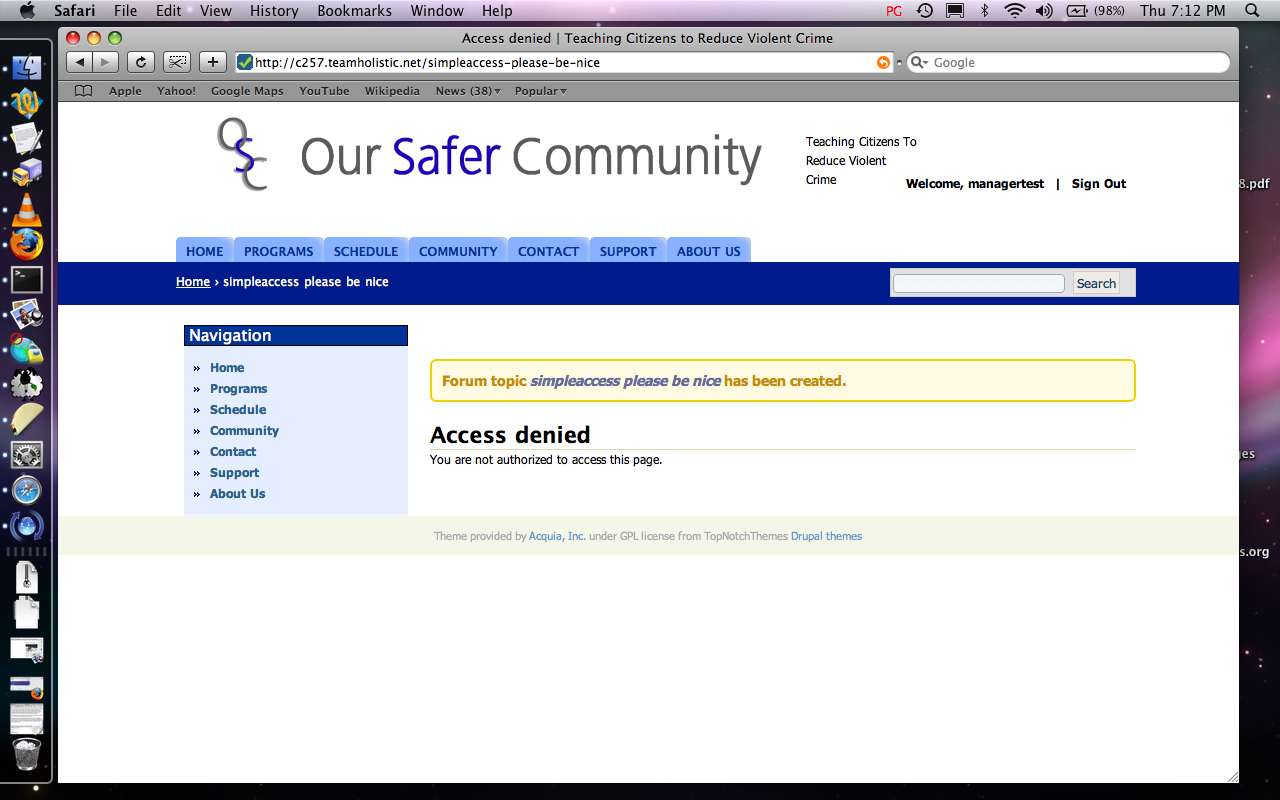1280x800 pixels.
Task: Click inside the site search input field
Action: click(x=978, y=283)
